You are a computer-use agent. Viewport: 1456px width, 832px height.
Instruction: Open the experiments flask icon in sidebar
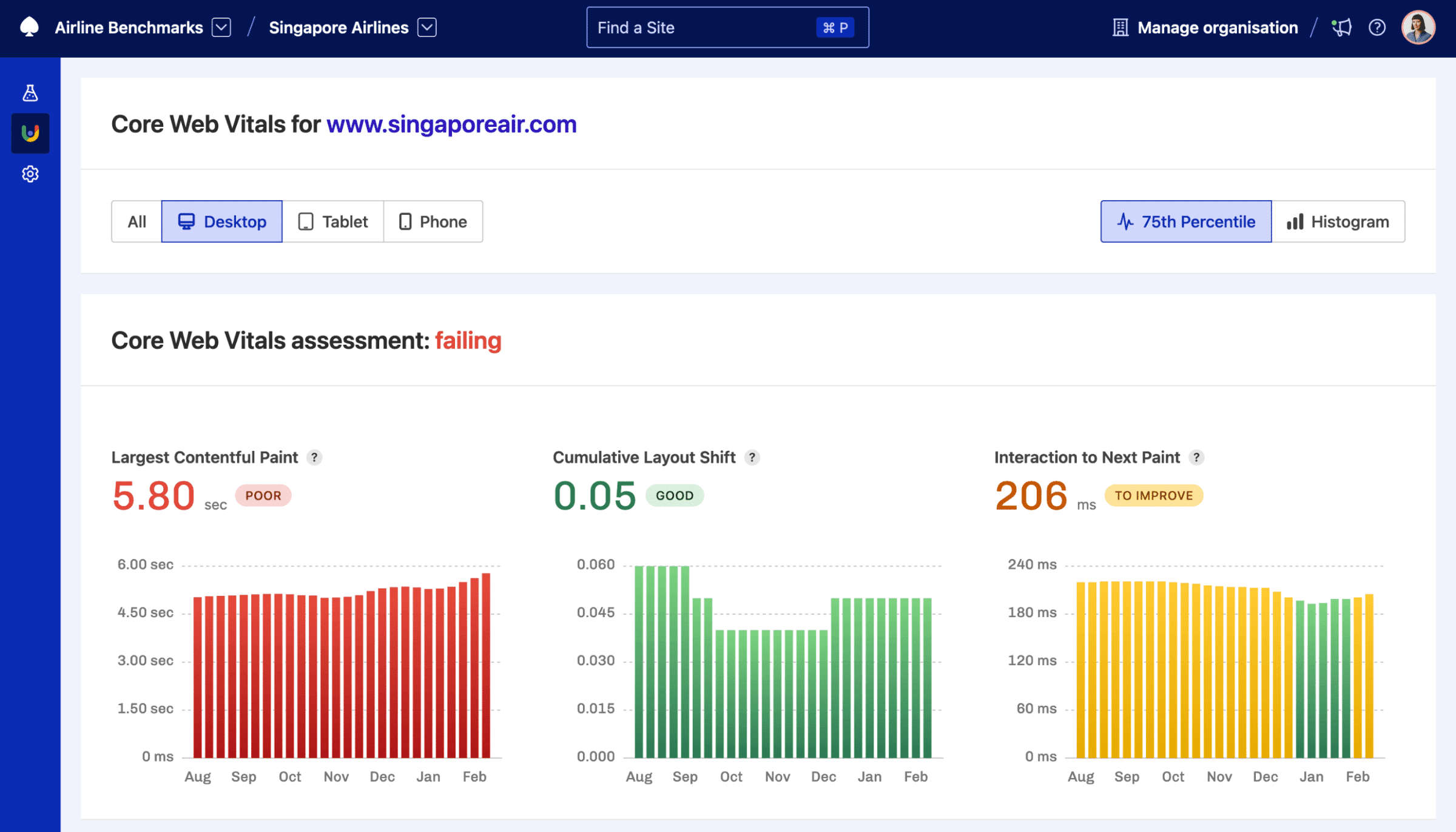click(30, 93)
